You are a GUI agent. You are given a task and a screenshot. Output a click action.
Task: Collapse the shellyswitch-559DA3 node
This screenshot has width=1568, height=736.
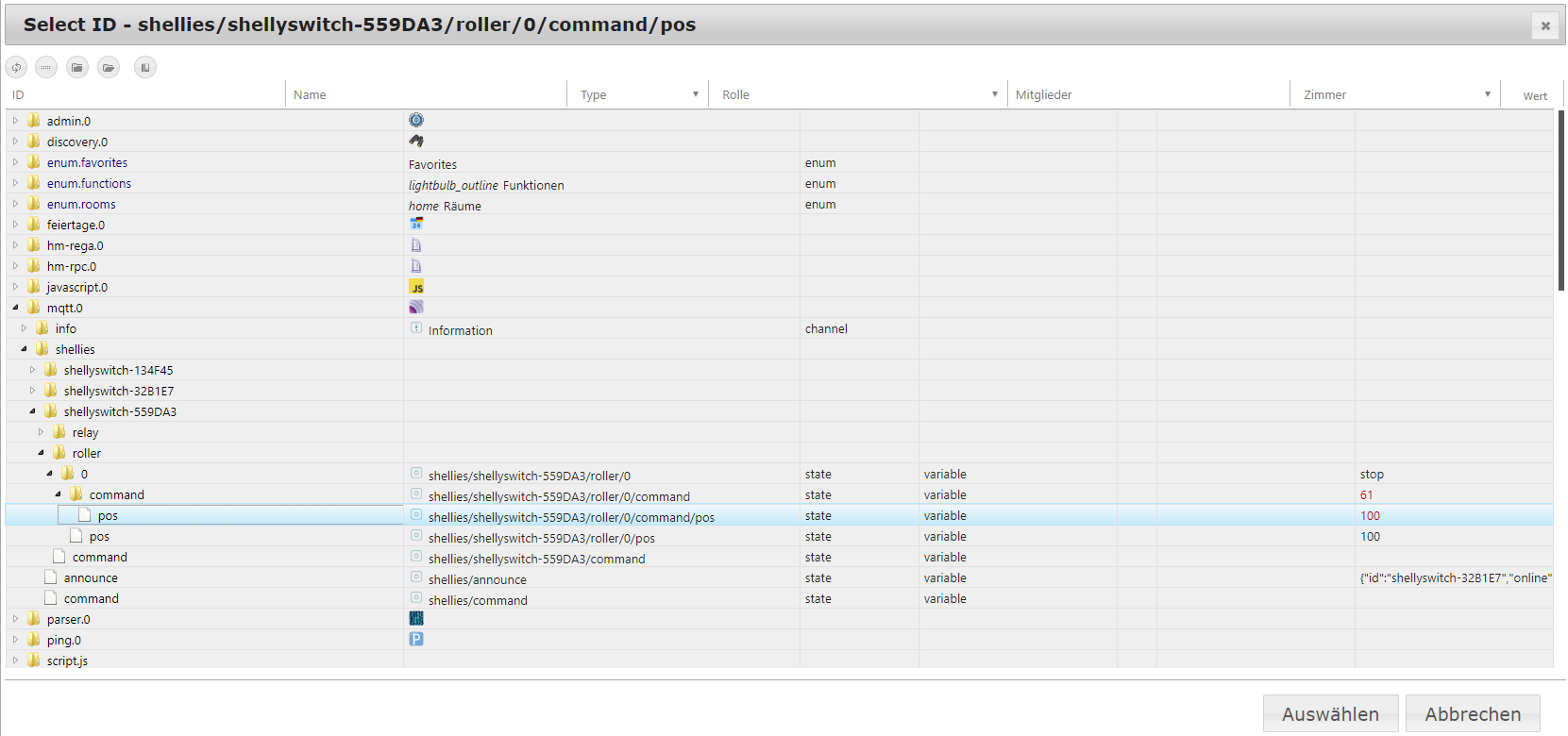click(x=32, y=410)
